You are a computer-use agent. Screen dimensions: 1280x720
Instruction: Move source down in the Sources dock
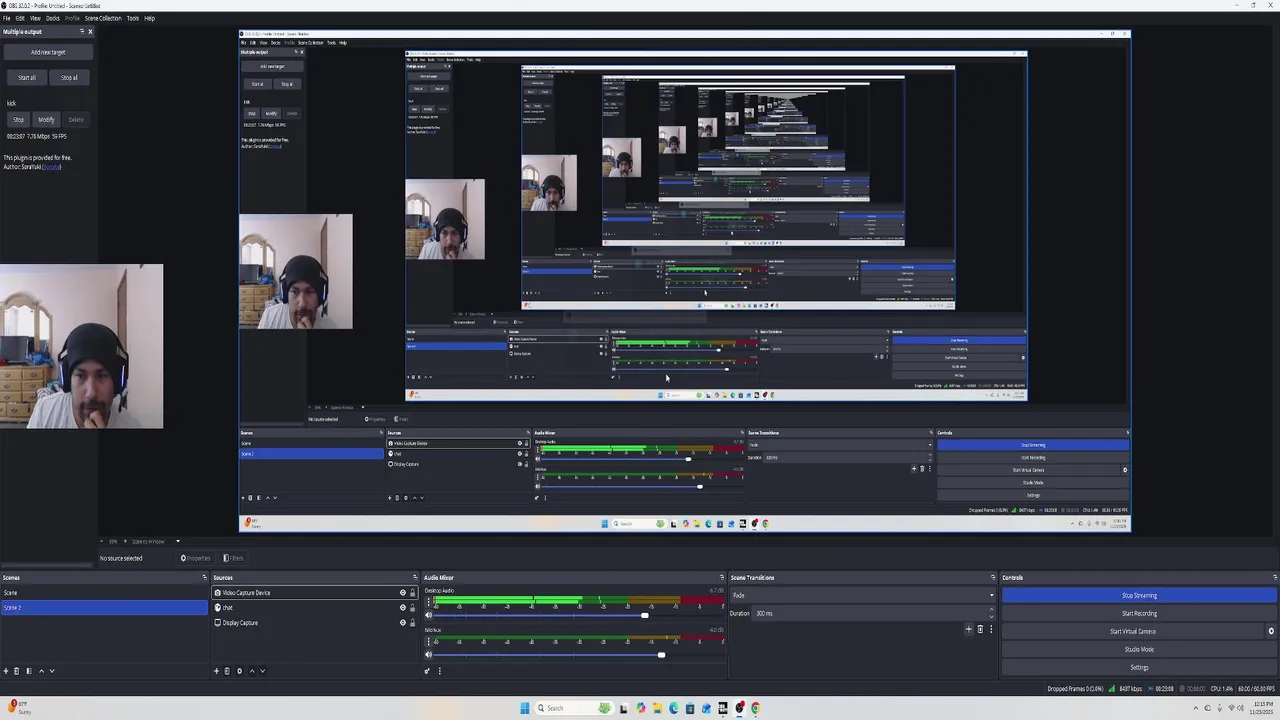pos(263,671)
